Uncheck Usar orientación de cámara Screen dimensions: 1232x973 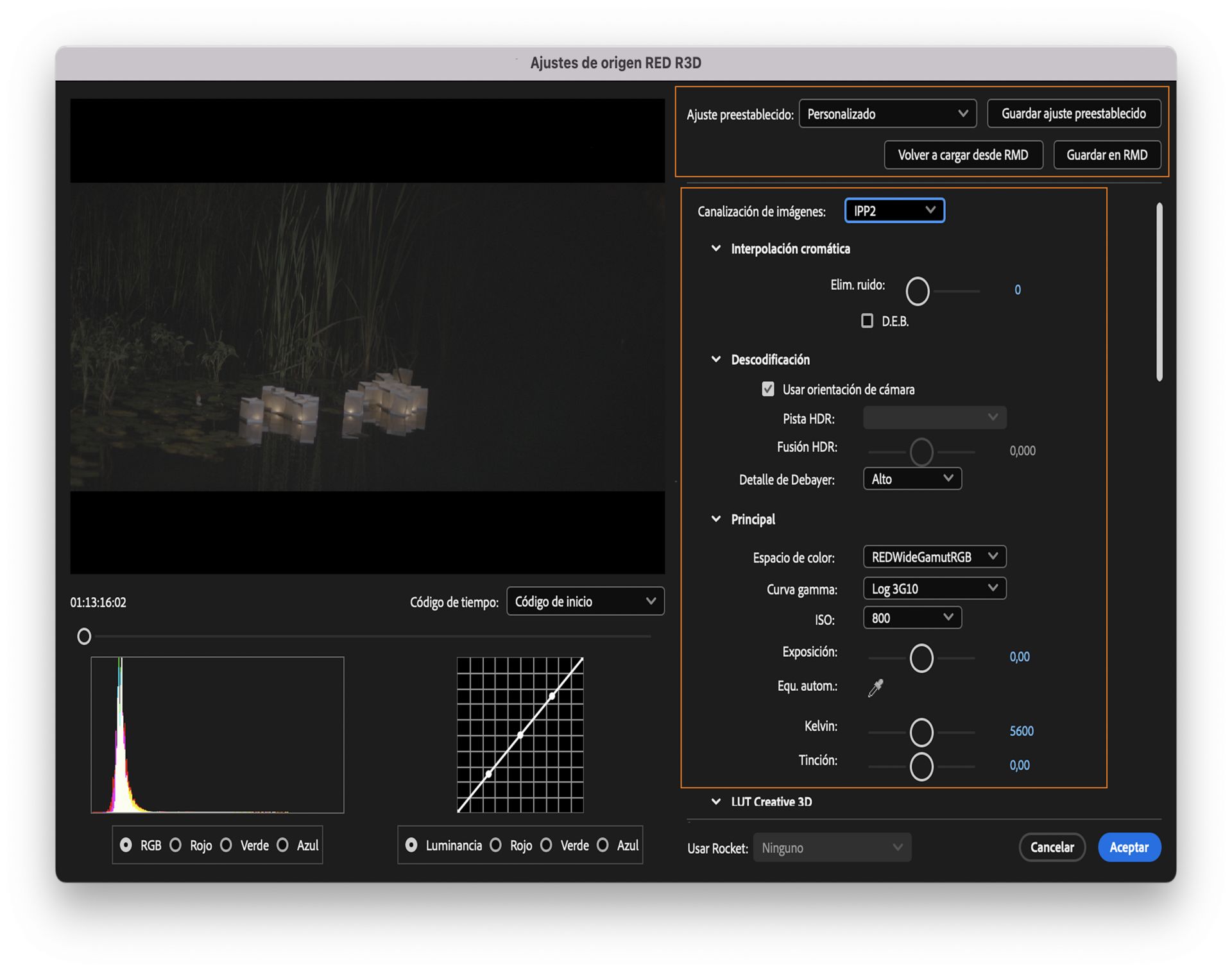tap(767, 389)
